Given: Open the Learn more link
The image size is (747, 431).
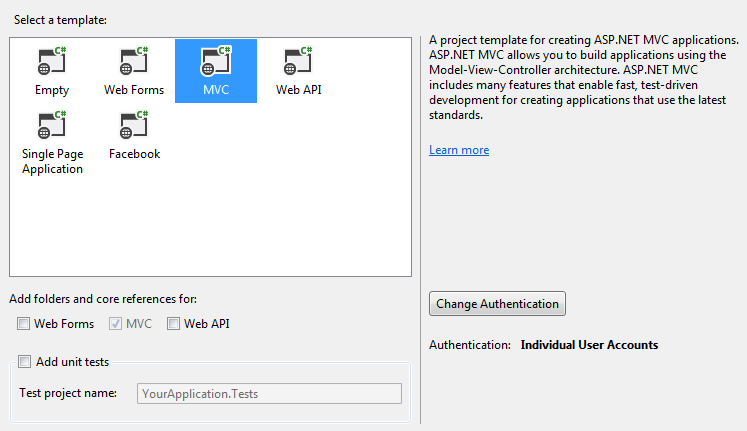Looking at the screenshot, I should tap(459, 150).
